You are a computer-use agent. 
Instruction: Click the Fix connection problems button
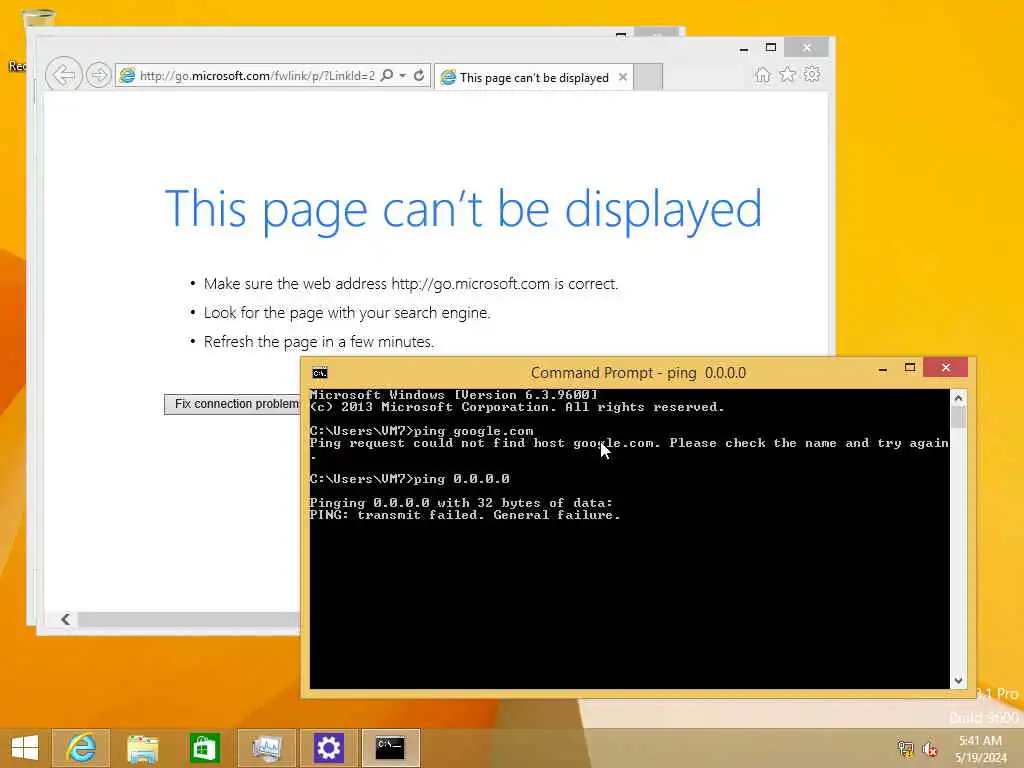(232, 404)
